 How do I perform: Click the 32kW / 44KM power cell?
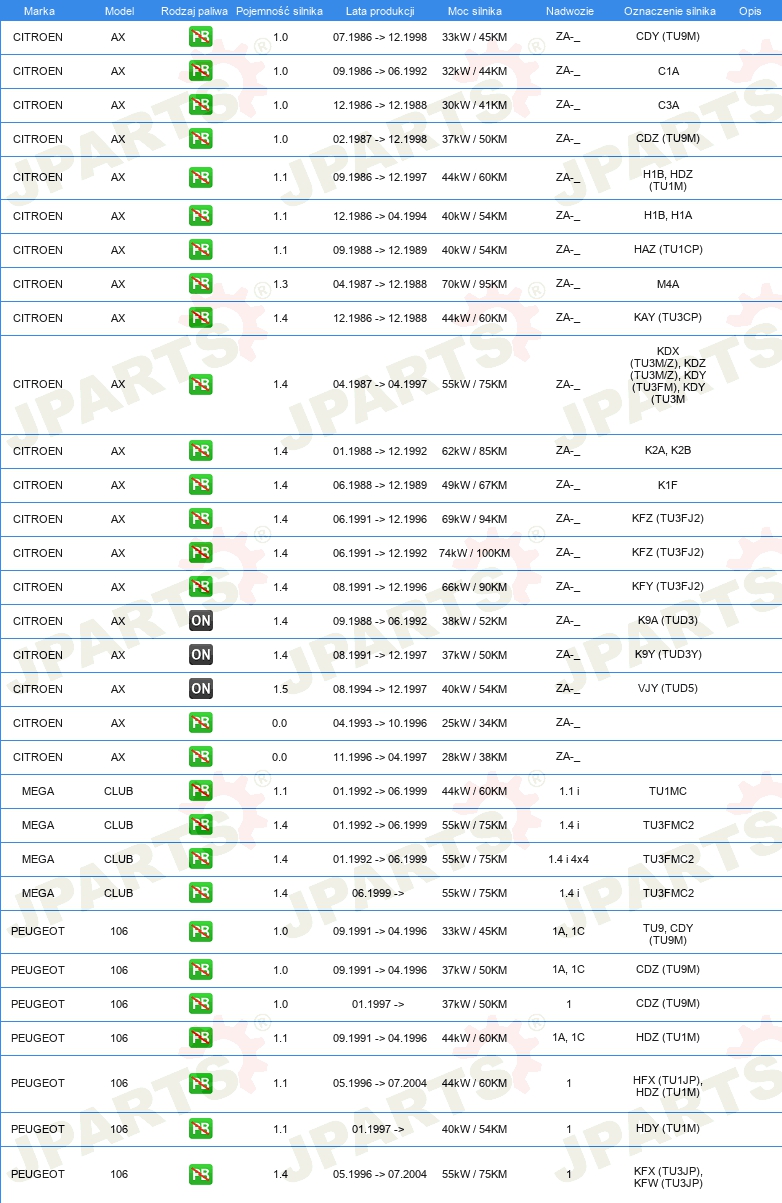click(x=475, y=71)
